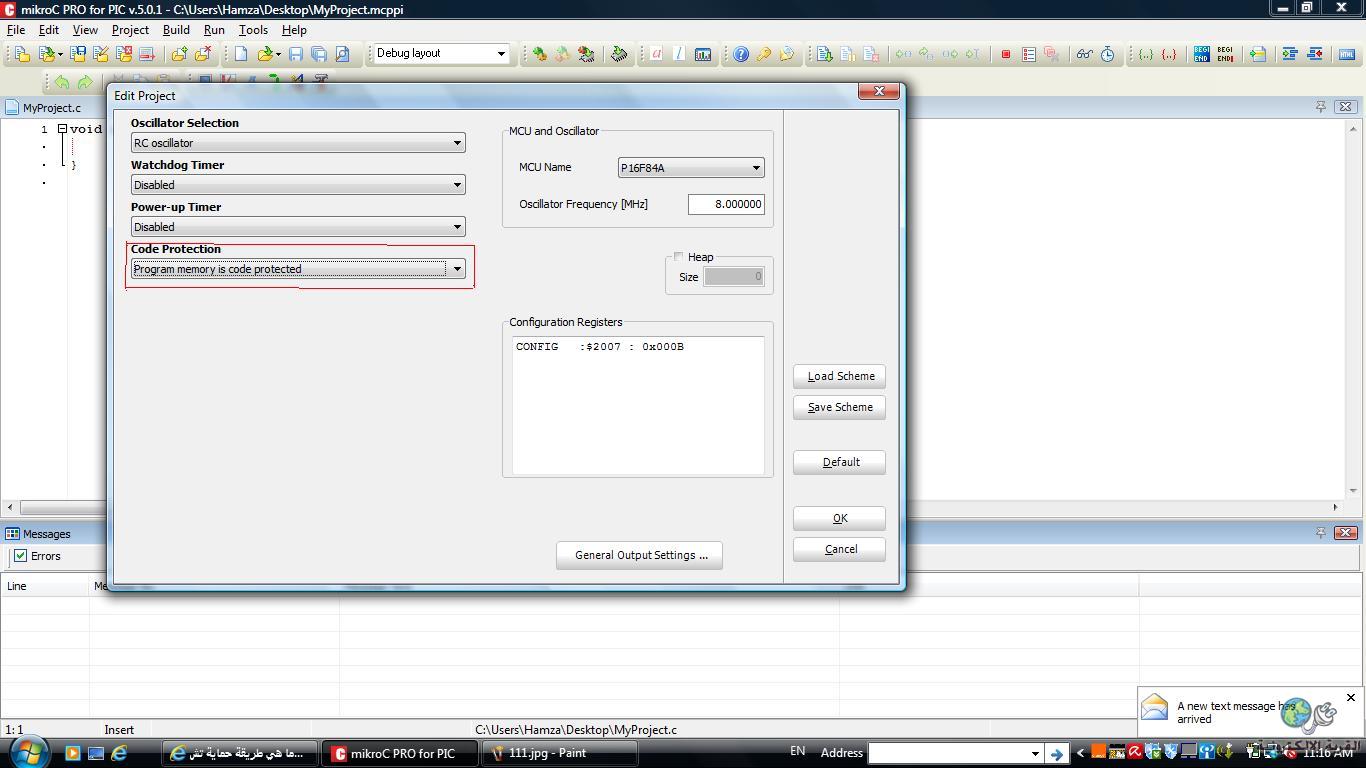The image size is (1366, 768).
Task: Click the Oscillator Frequency input field
Action: [x=726, y=204]
